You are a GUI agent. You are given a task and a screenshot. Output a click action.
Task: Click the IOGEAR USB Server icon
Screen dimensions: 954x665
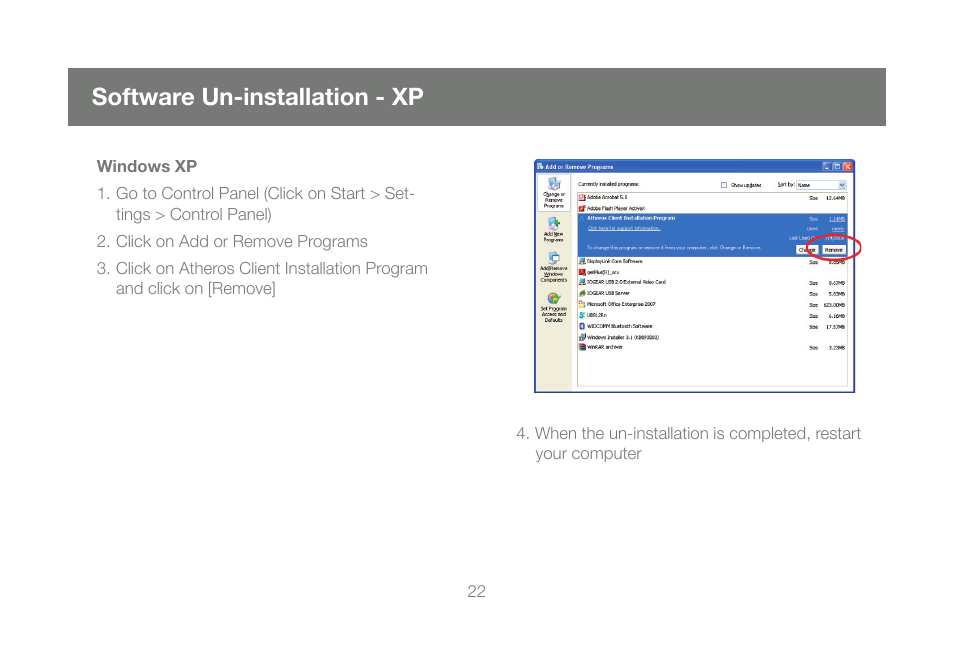click(582, 293)
